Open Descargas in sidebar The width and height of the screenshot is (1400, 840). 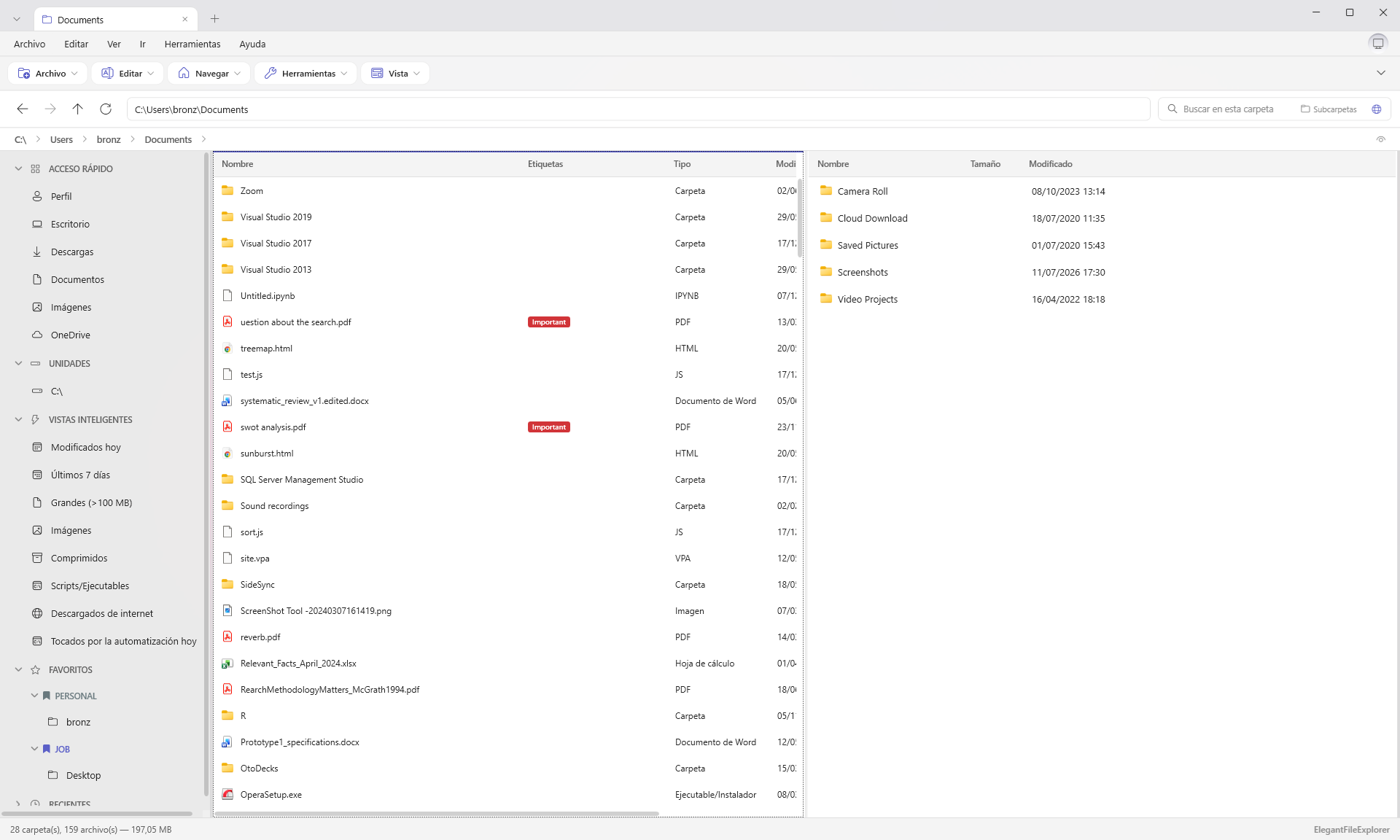tap(72, 252)
